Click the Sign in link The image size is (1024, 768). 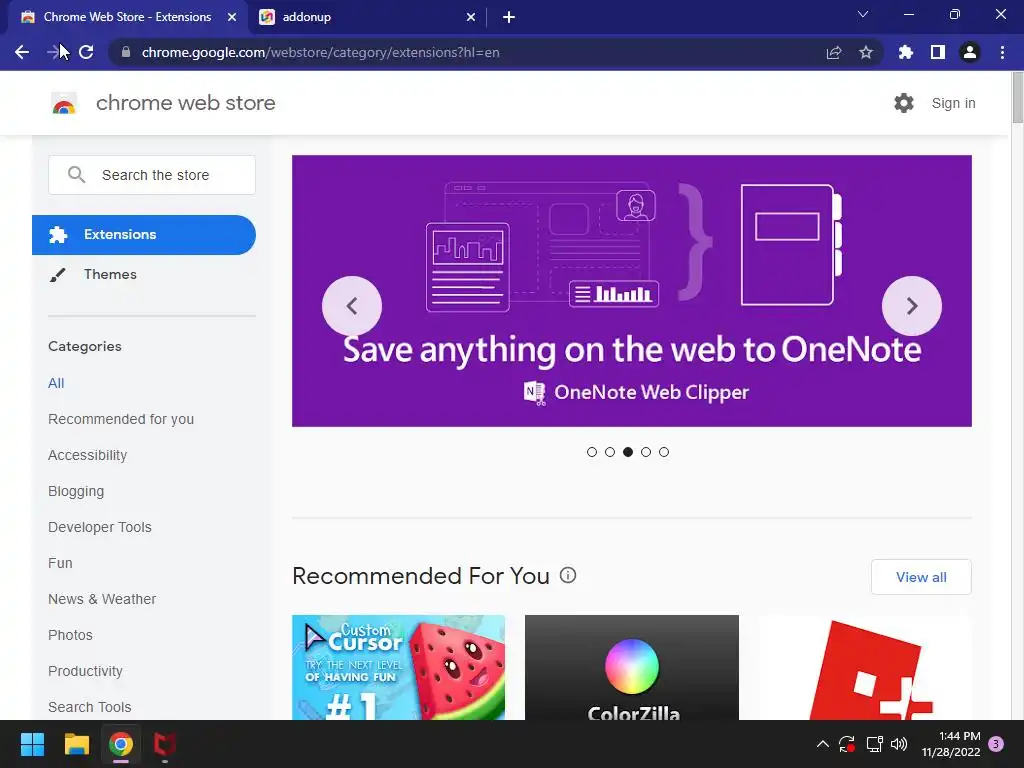(x=953, y=103)
